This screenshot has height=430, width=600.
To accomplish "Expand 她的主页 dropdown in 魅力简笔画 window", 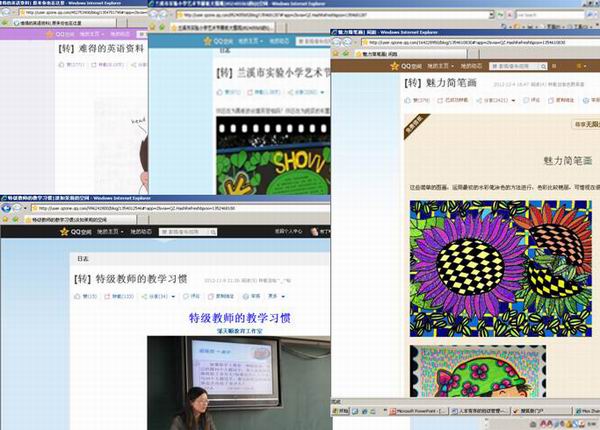I will tap(453, 67).
